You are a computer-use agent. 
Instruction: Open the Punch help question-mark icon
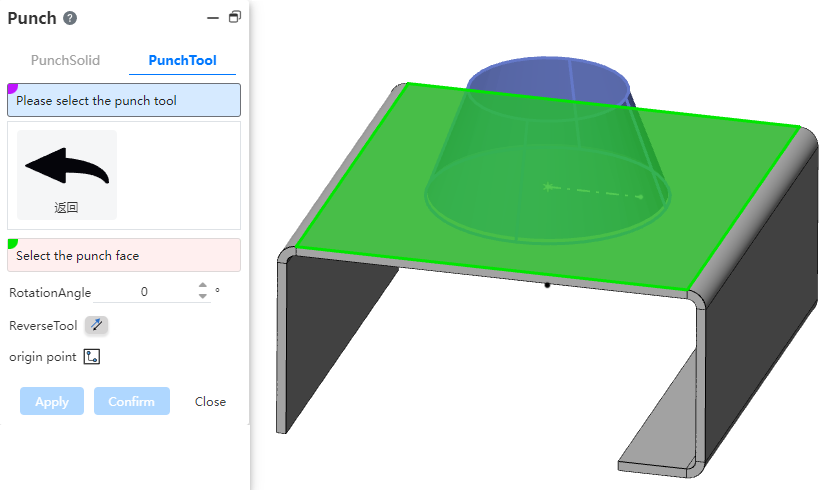click(70, 18)
